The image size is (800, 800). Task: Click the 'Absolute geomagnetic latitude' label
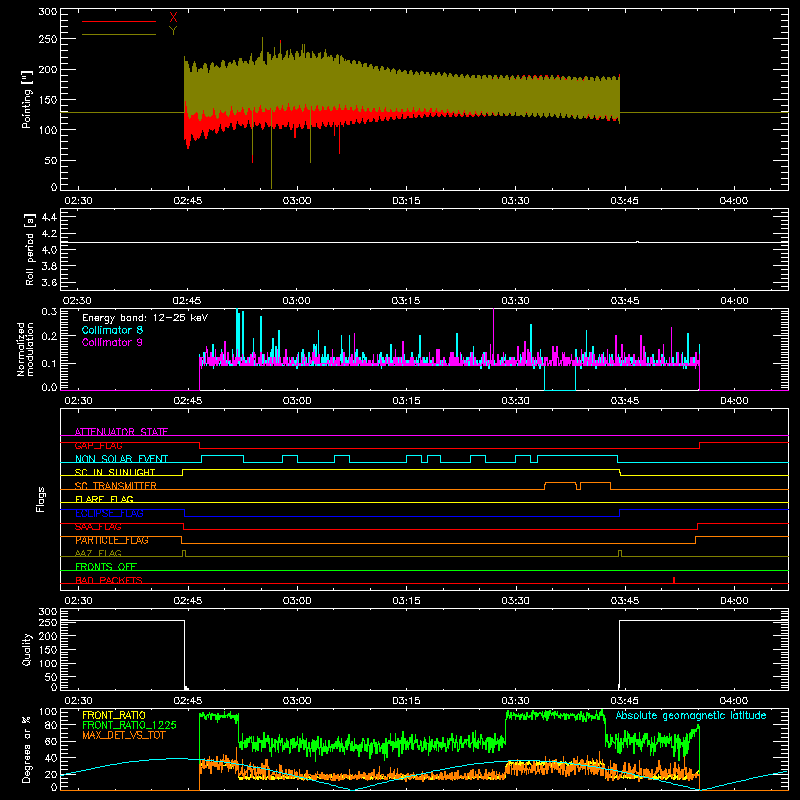691,715
